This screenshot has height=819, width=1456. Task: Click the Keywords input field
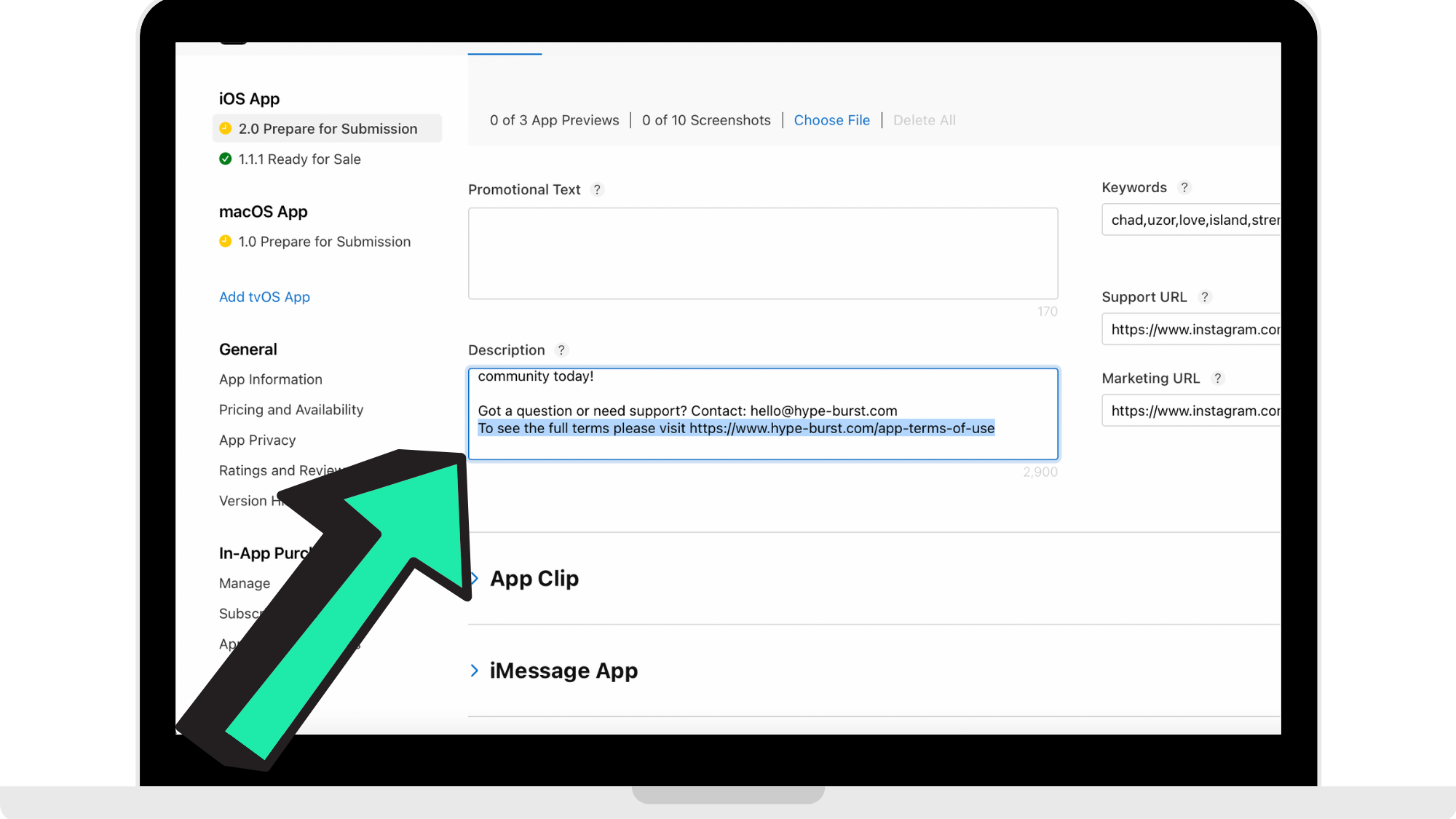pyautogui.click(x=1191, y=220)
